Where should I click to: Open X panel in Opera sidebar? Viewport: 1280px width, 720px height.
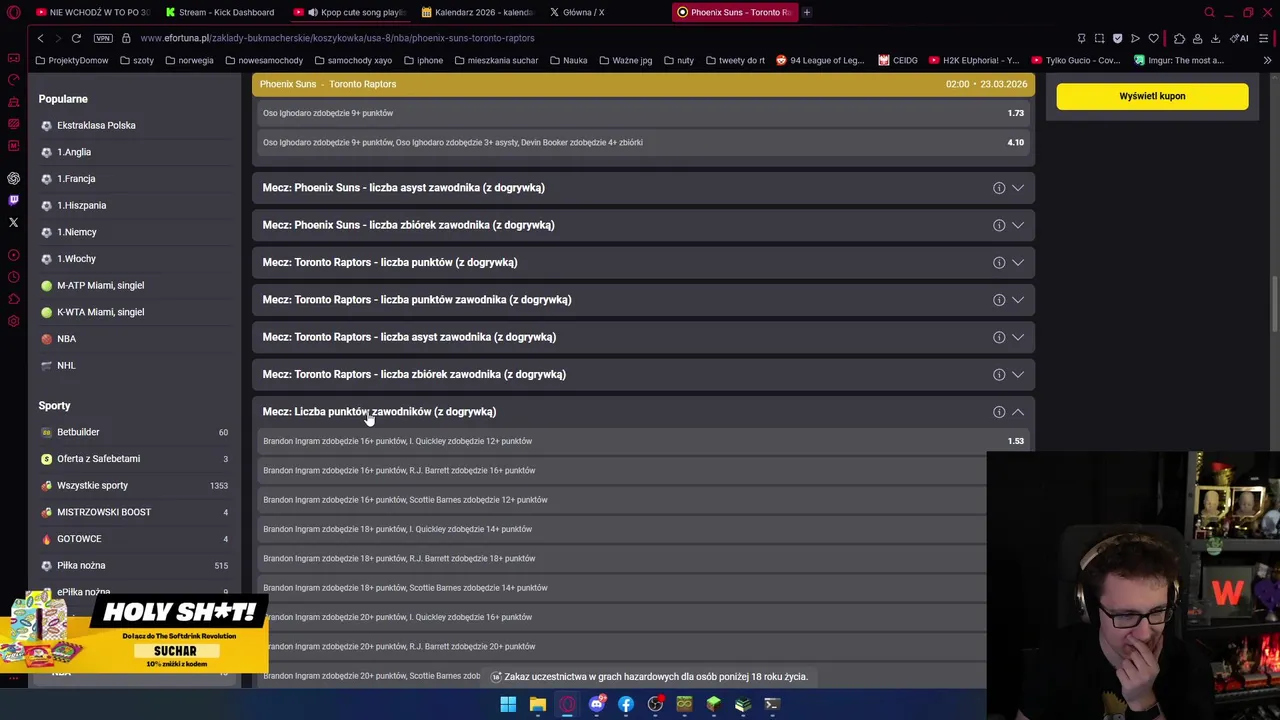click(14, 222)
